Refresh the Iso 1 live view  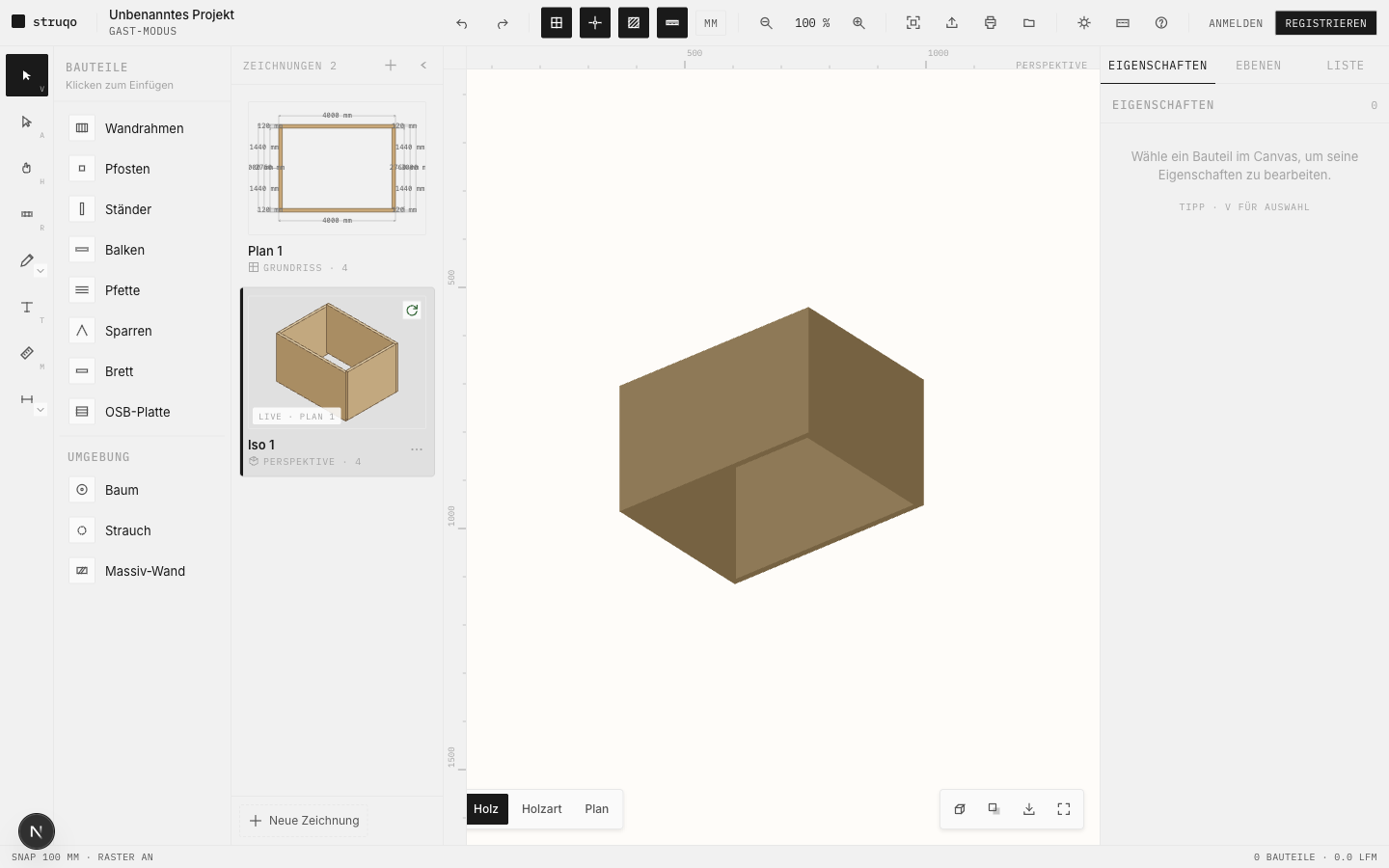click(412, 311)
